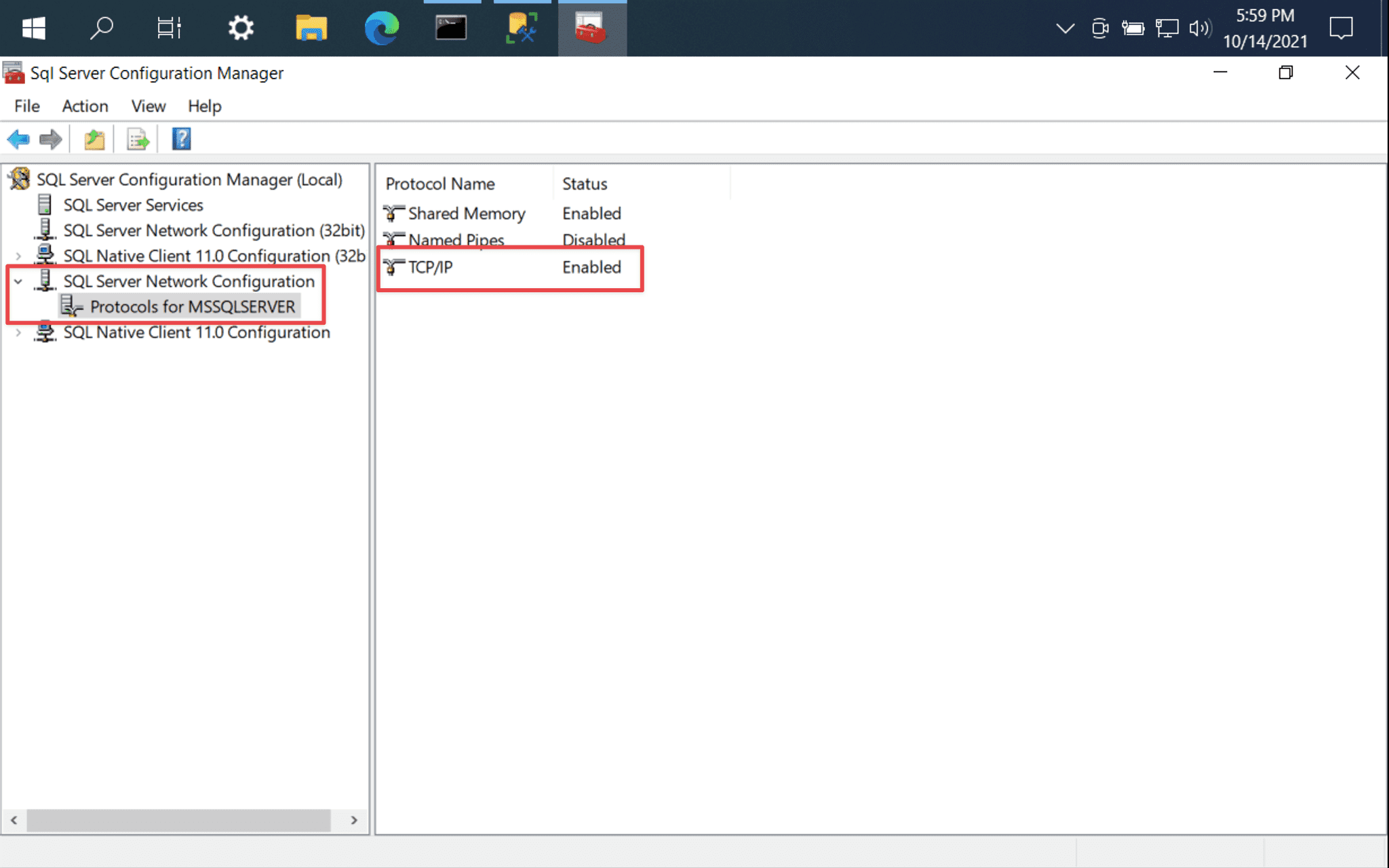Click the TCP/IP protocol icon

point(394,267)
